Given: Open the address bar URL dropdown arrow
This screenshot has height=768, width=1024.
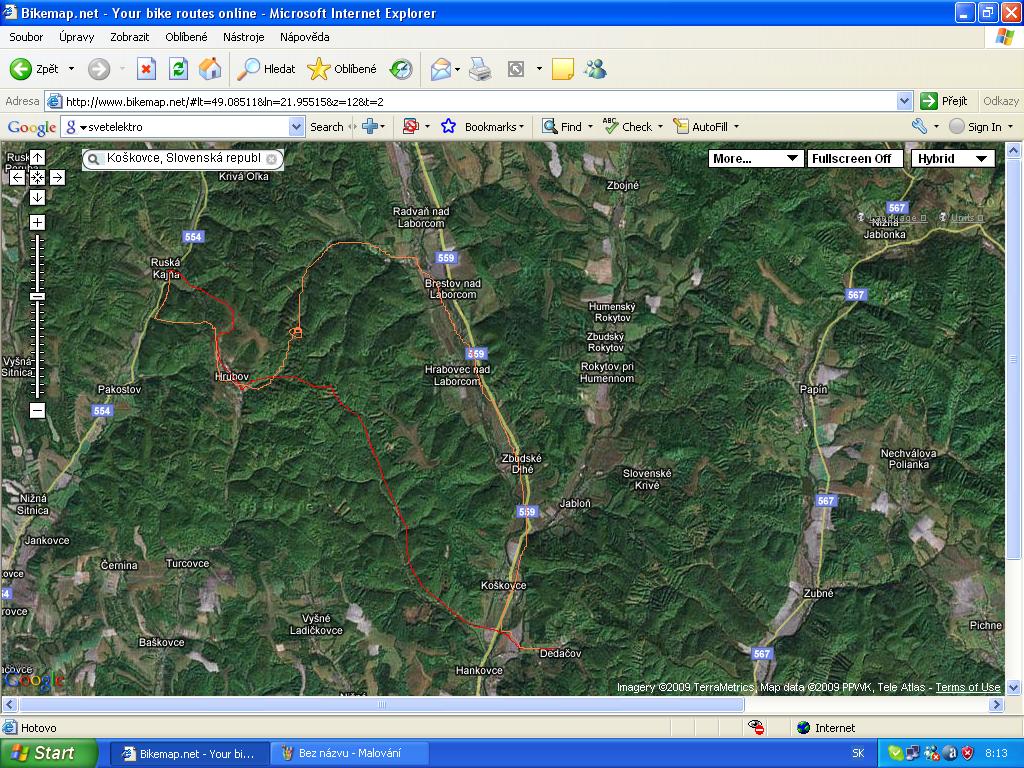Looking at the screenshot, I should tap(904, 101).
